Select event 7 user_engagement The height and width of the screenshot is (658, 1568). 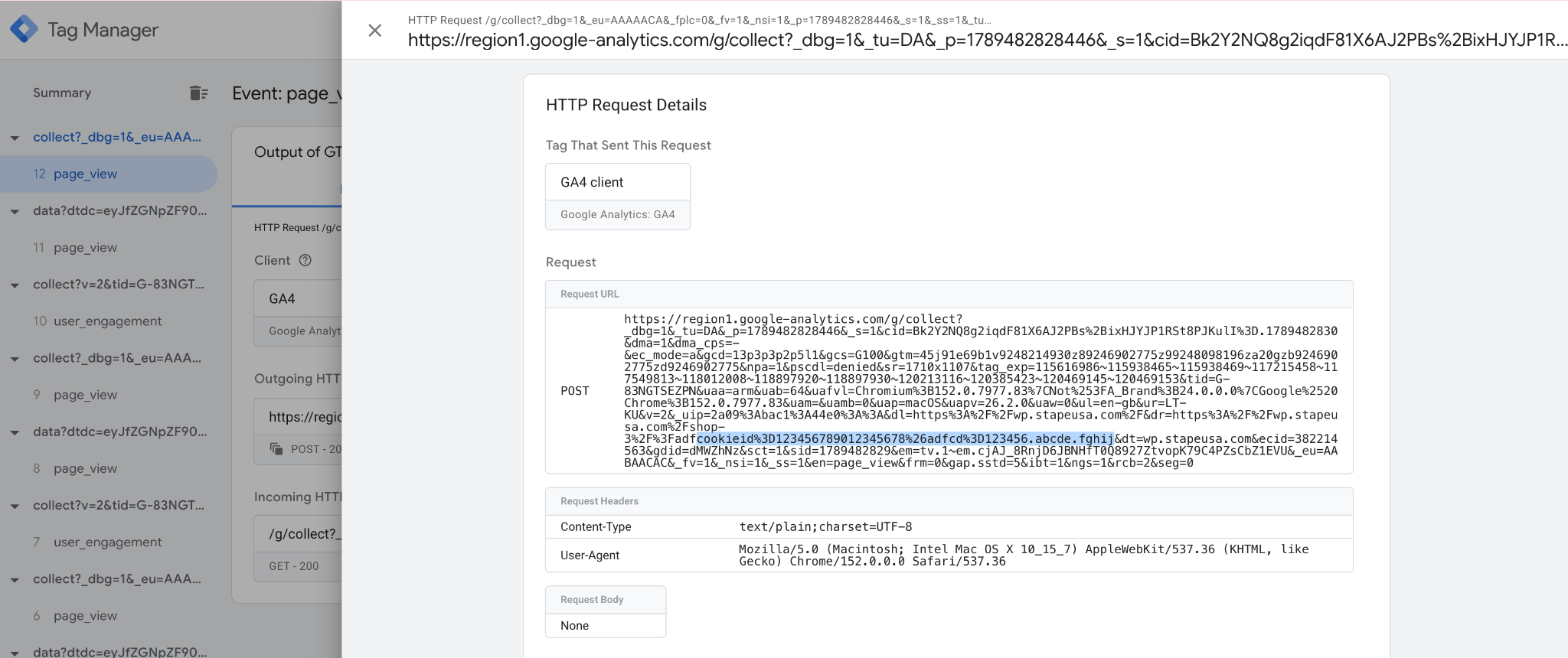(x=108, y=542)
